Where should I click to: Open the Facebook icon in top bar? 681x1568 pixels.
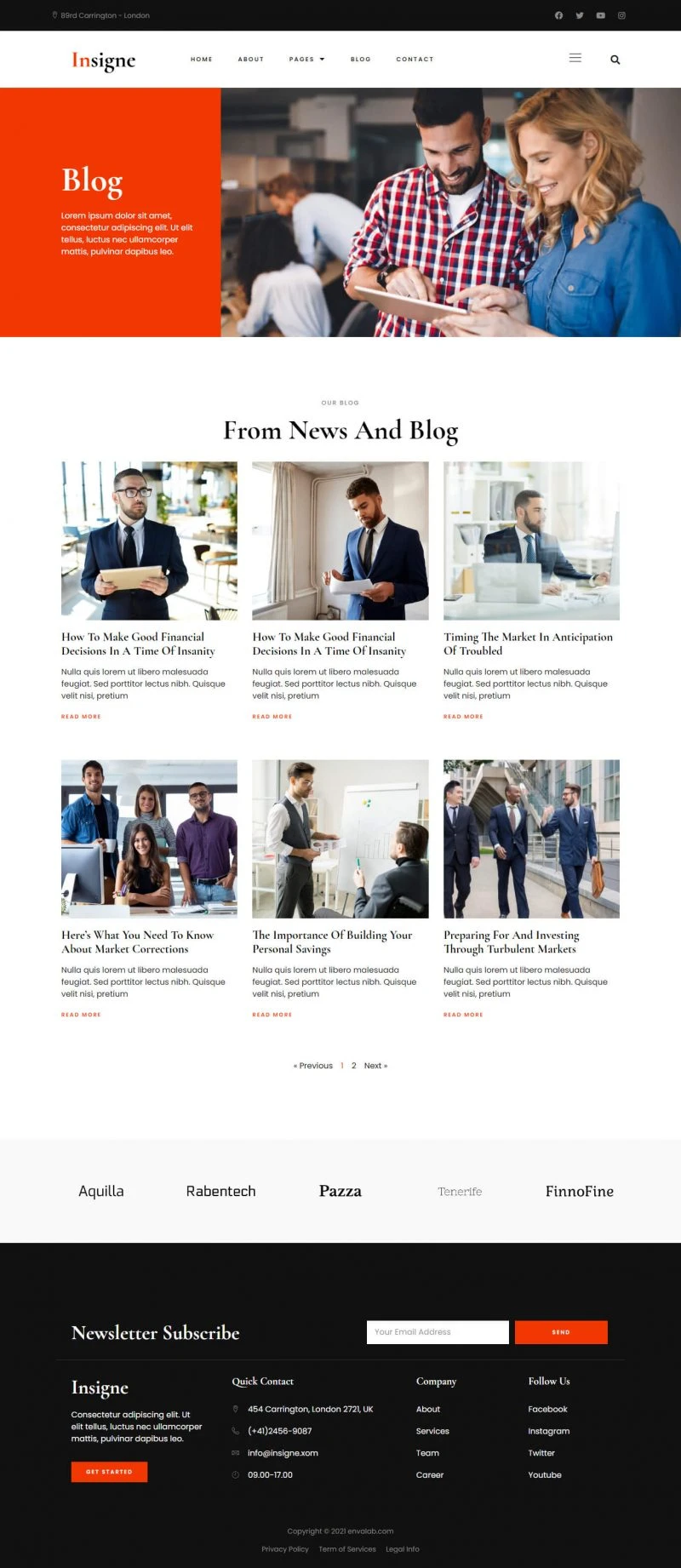point(558,15)
